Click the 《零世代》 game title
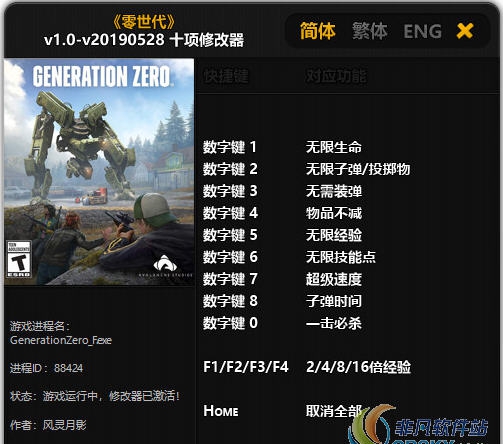This screenshot has height=444, width=503. [144, 22]
